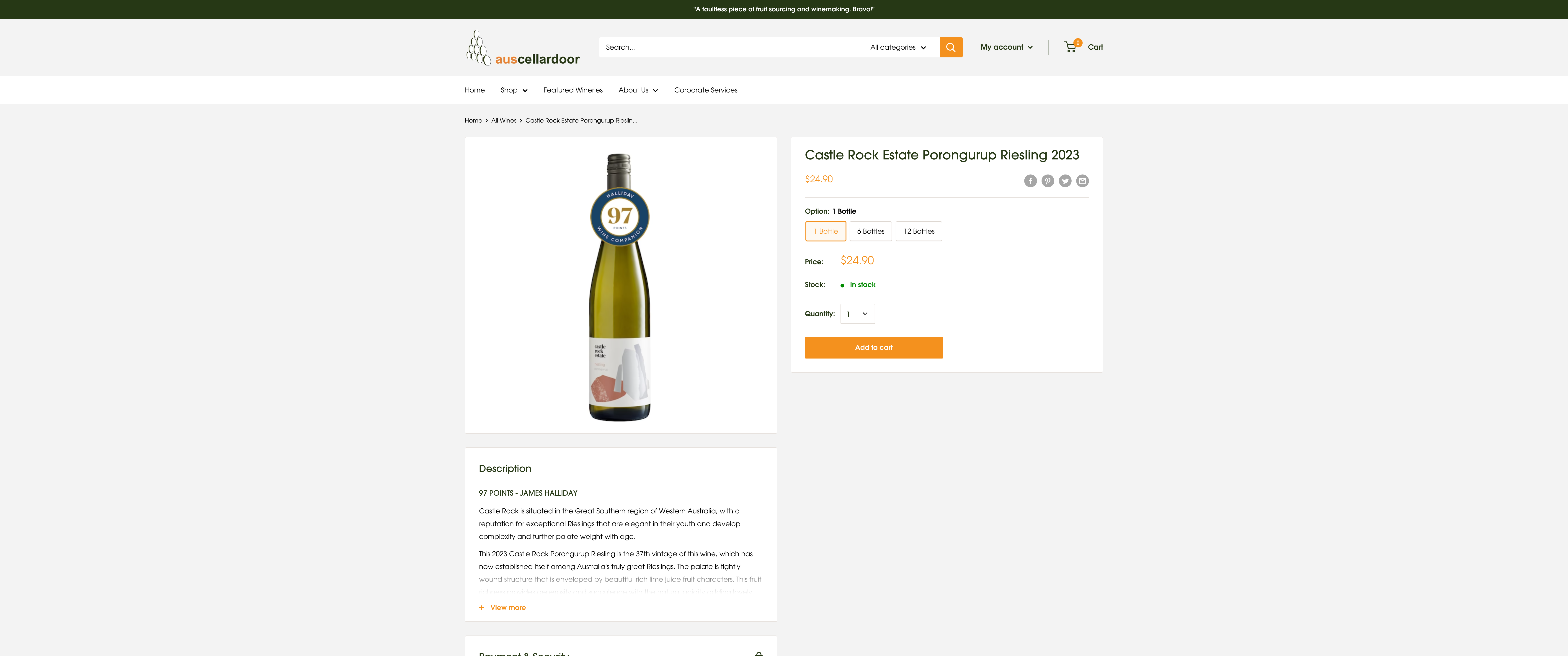
Task: Click the auscellardoor logo
Action: (x=522, y=47)
